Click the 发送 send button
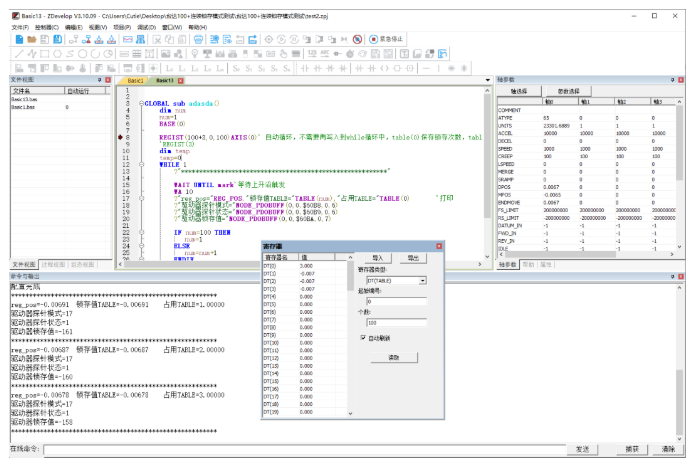Screen dimensions: 695x468 (582, 449)
